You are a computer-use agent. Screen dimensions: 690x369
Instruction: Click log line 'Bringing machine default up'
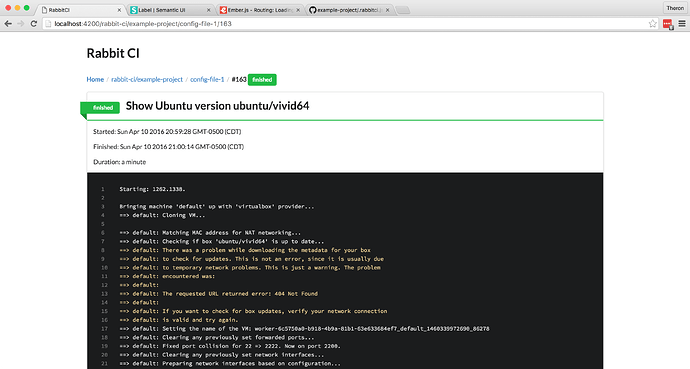[x=217, y=206]
